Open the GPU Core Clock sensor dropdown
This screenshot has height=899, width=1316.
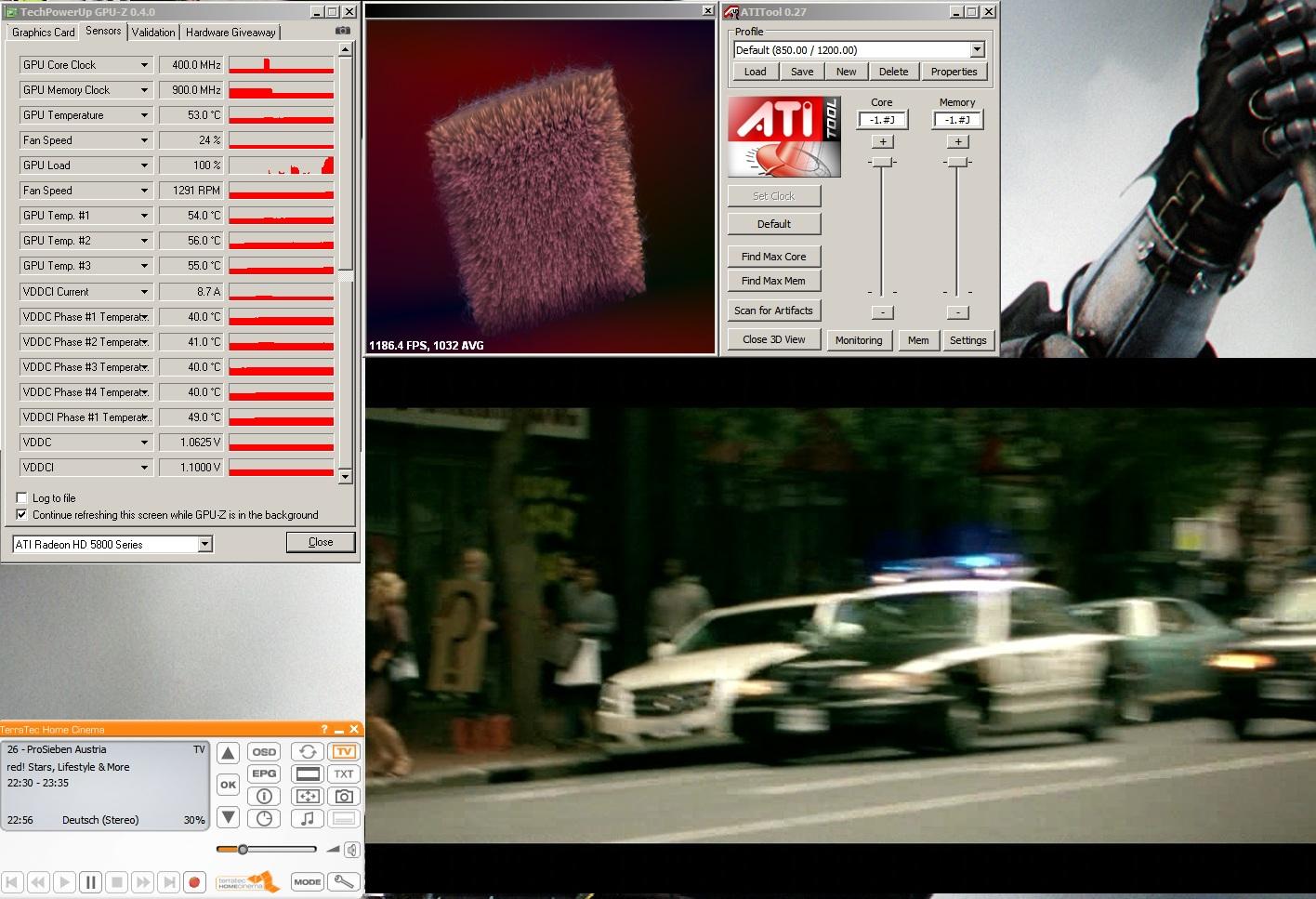coord(144,65)
